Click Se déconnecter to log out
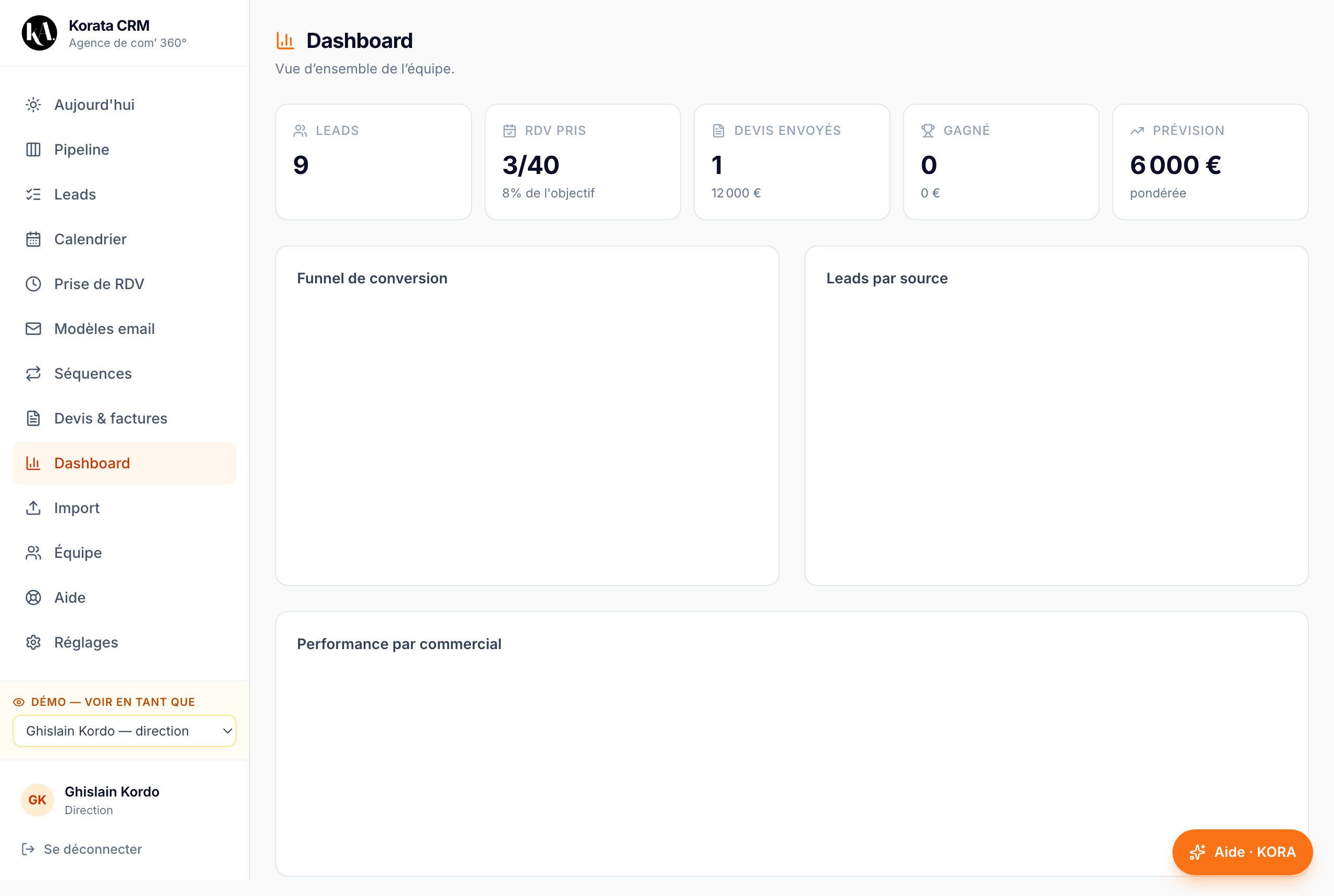Viewport: 1334px width, 896px height. pyautogui.click(x=82, y=849)
